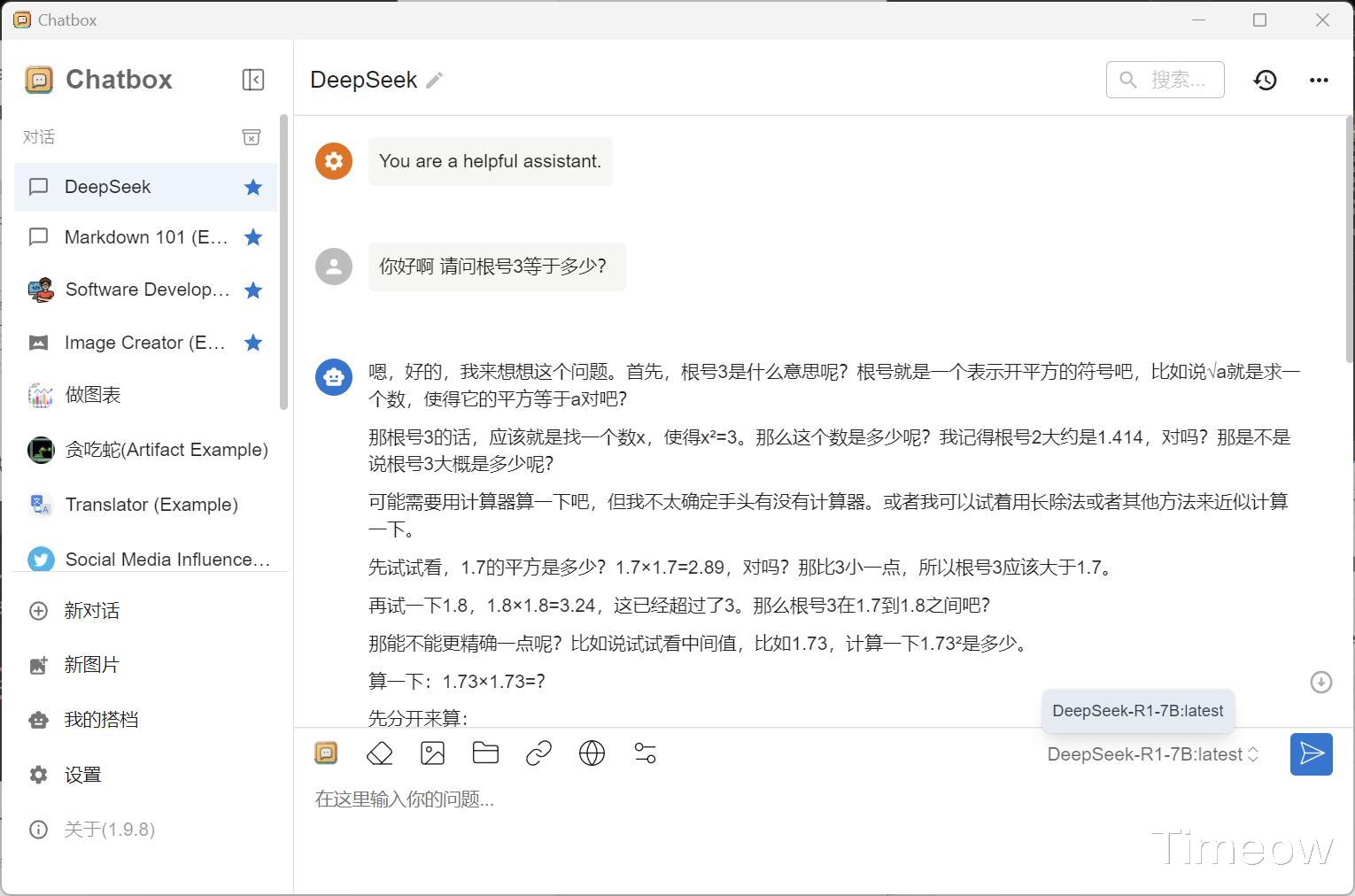Screen dimensions: 1355x896
Task: Start a 新对话 new chat
Action: pos(146,611)
